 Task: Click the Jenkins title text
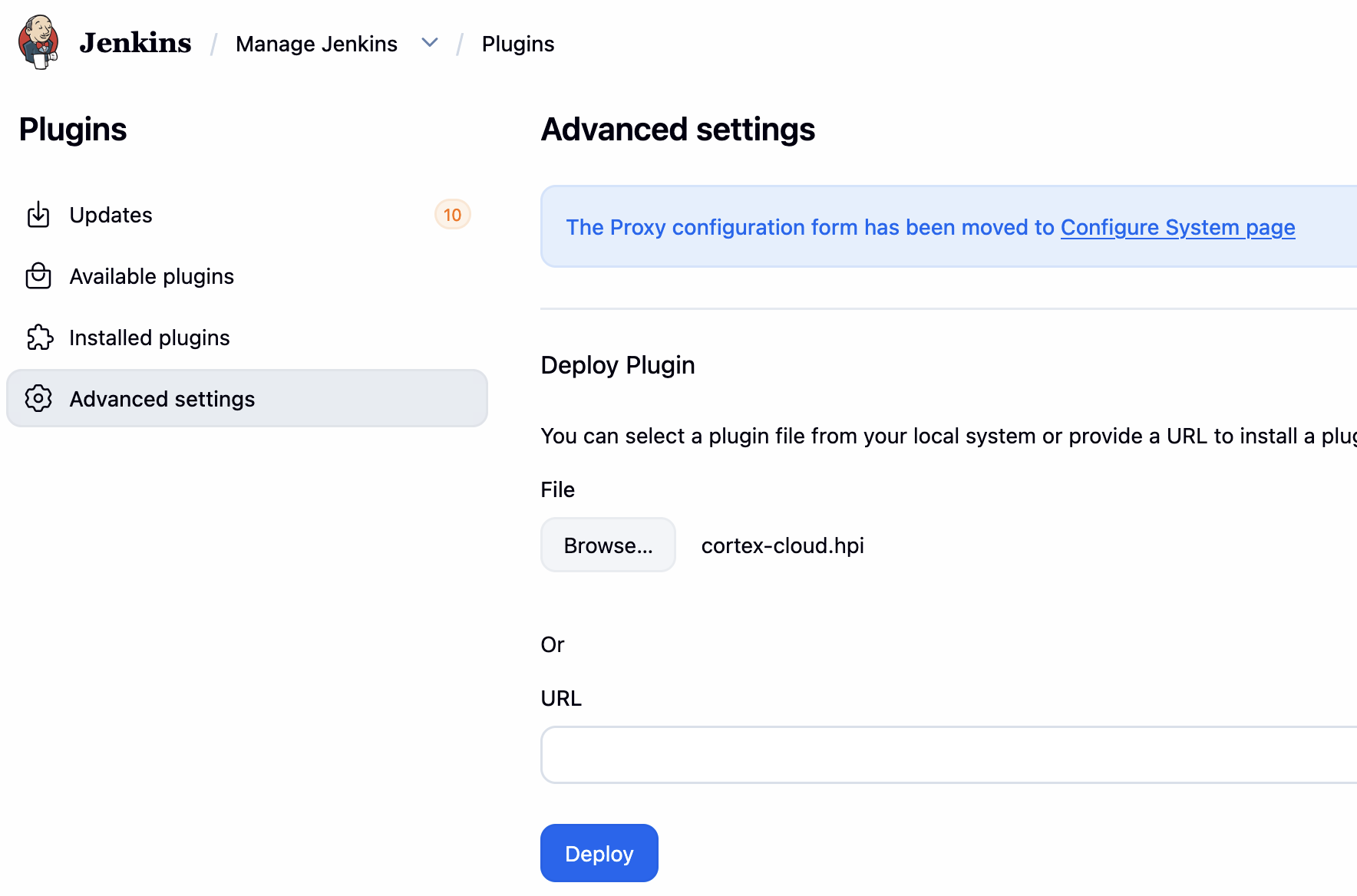tap(135, 43)
